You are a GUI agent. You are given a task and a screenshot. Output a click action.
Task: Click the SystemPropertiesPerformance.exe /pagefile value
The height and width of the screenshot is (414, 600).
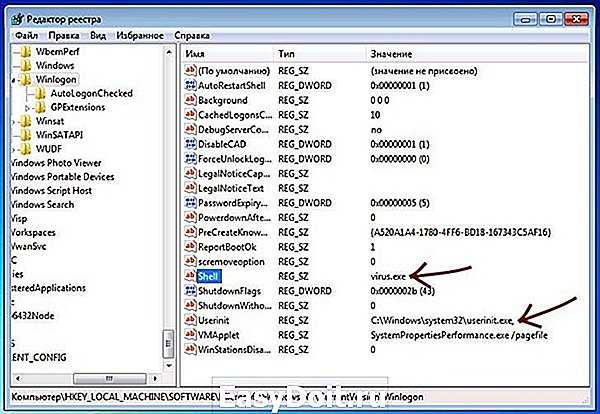[459, 335]
